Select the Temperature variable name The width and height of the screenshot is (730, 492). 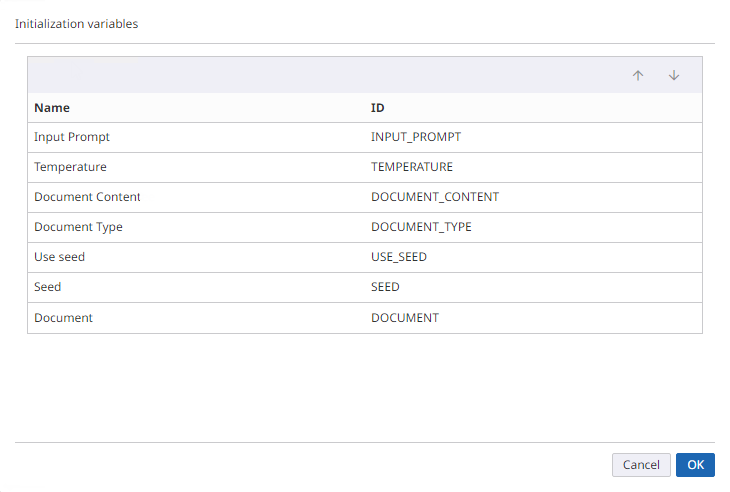(70, 167)
